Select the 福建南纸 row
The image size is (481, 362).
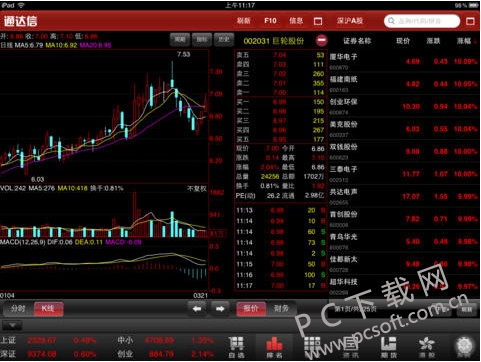[404, 84]
